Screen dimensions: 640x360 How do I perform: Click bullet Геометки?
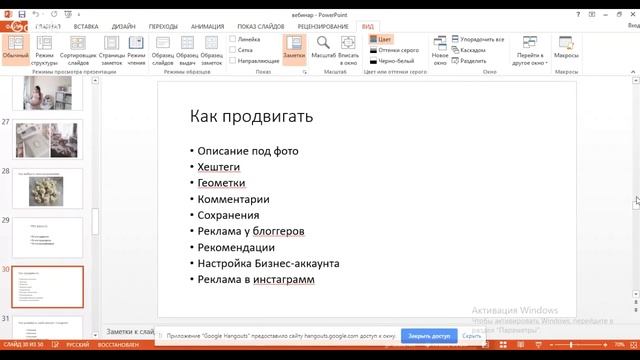[x=221, y=183]
